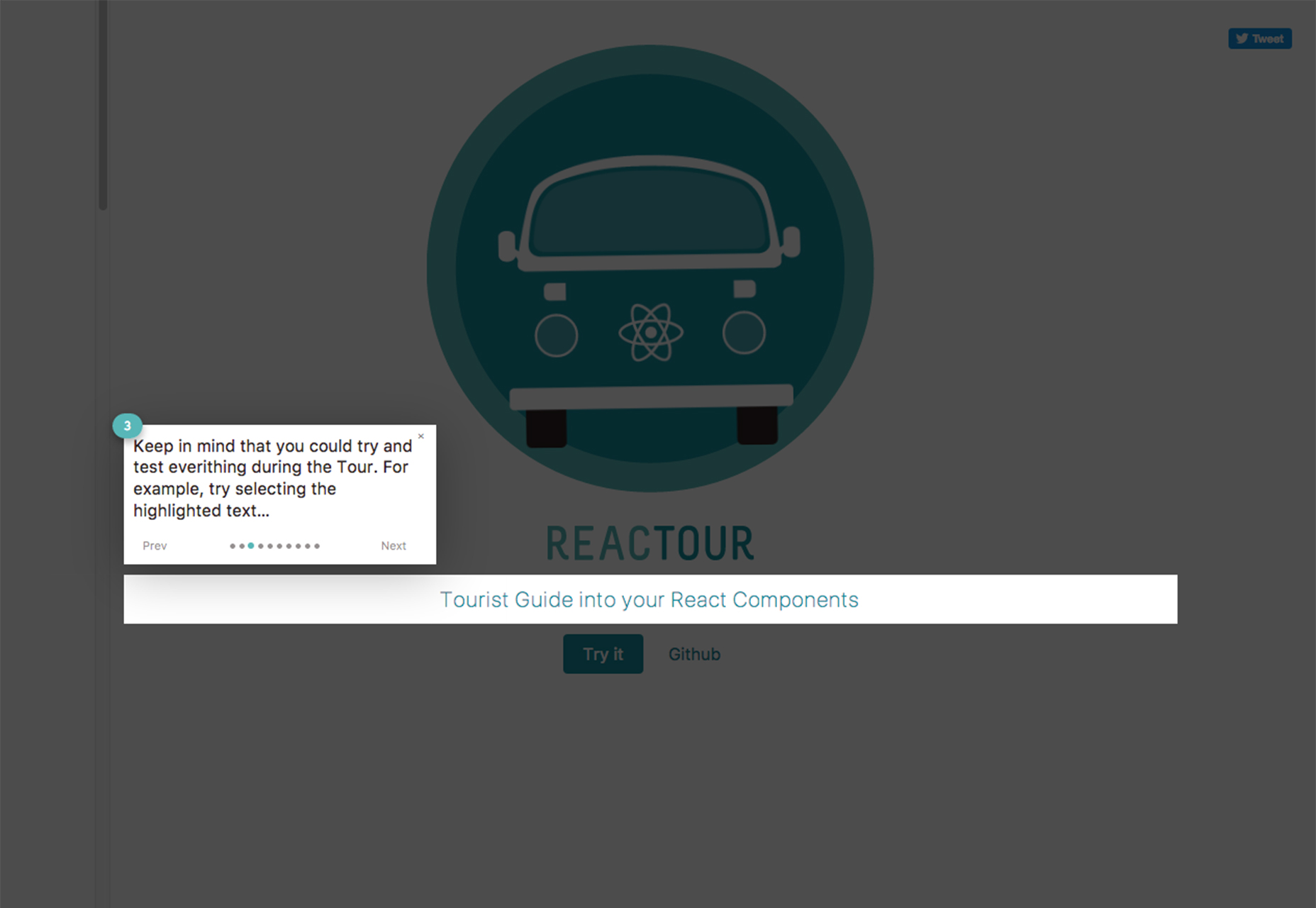Jump to the second tour step dot

point(242,546)
